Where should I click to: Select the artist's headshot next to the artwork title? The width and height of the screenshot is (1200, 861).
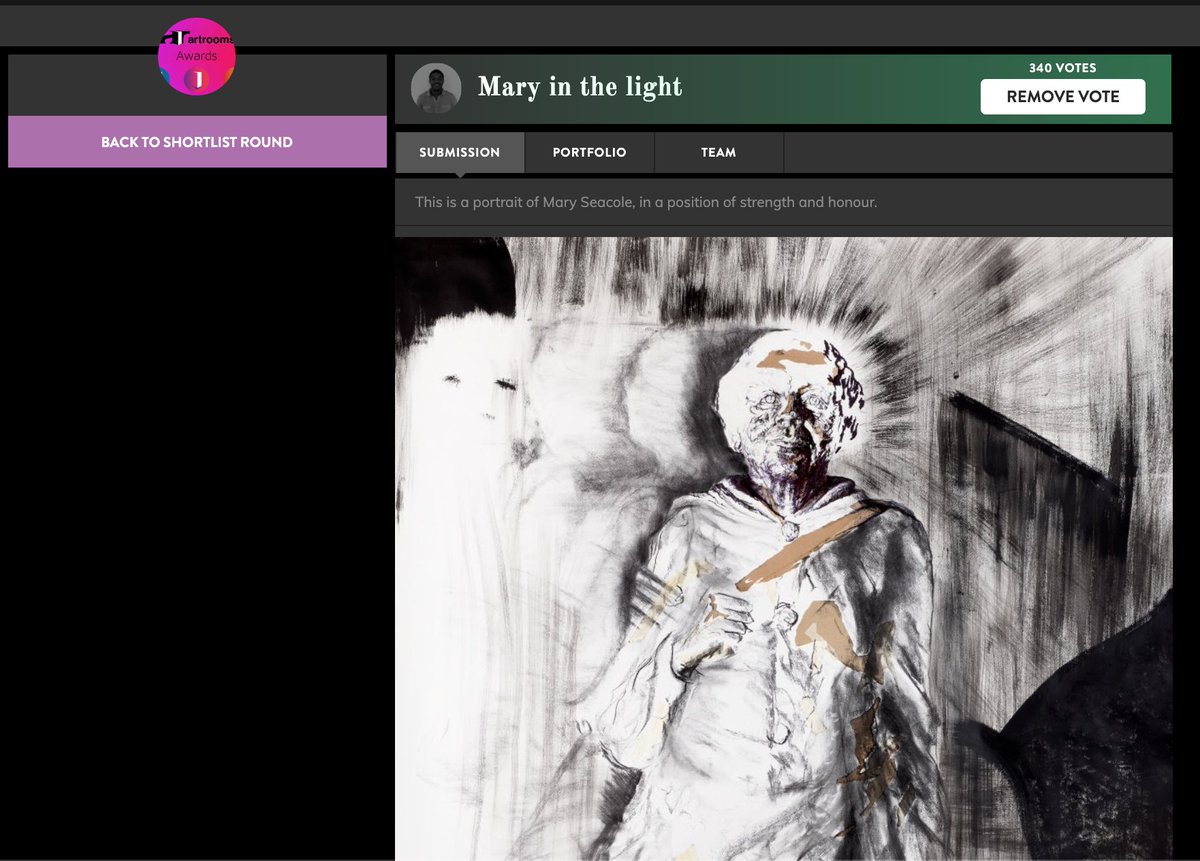click(435, 88)
